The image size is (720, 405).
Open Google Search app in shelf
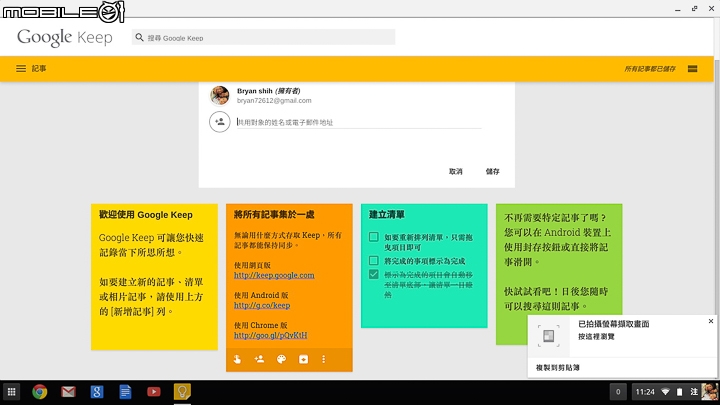pos(96,392)
